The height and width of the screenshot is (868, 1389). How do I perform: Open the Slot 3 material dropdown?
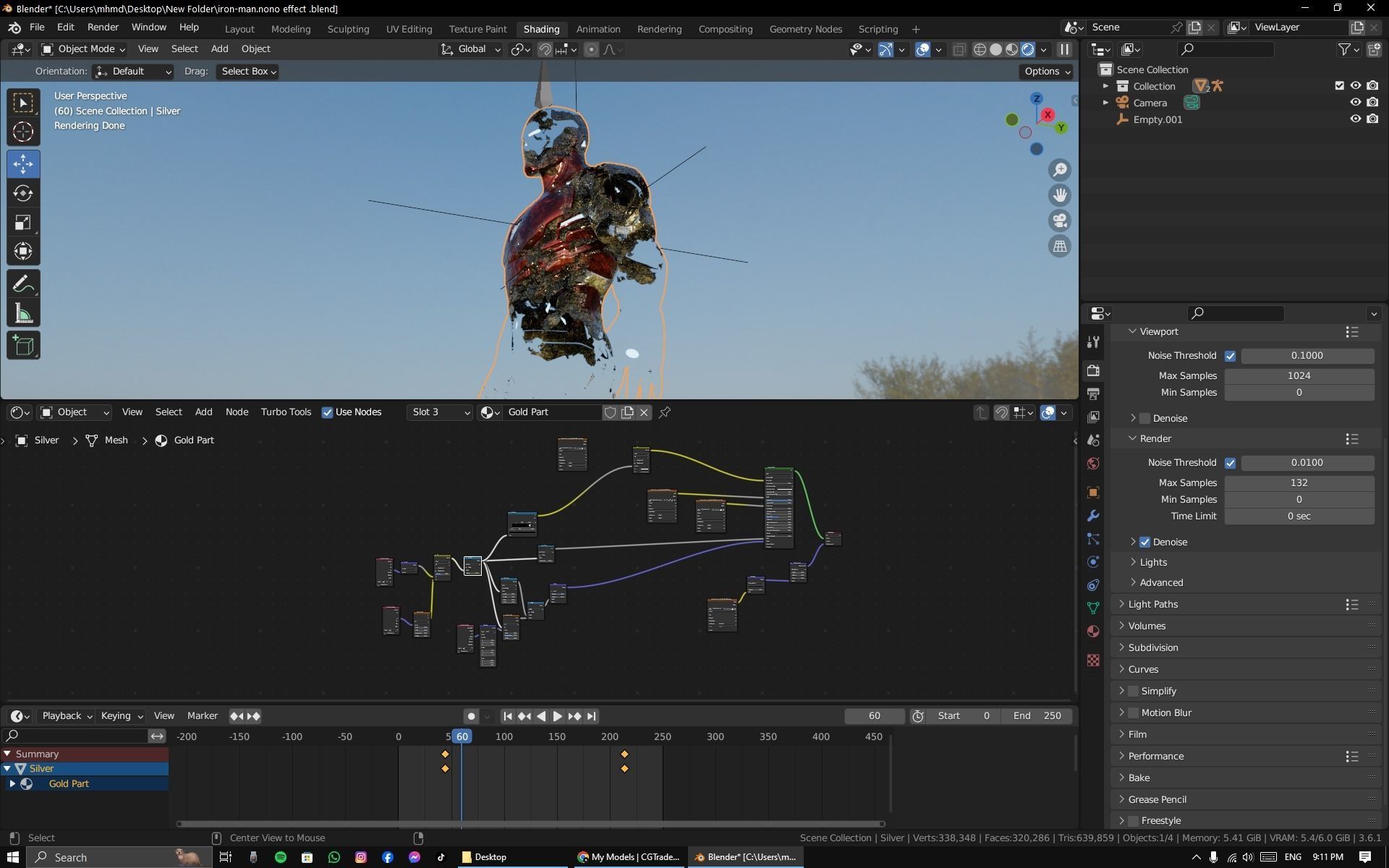click(x=440, y=412)
